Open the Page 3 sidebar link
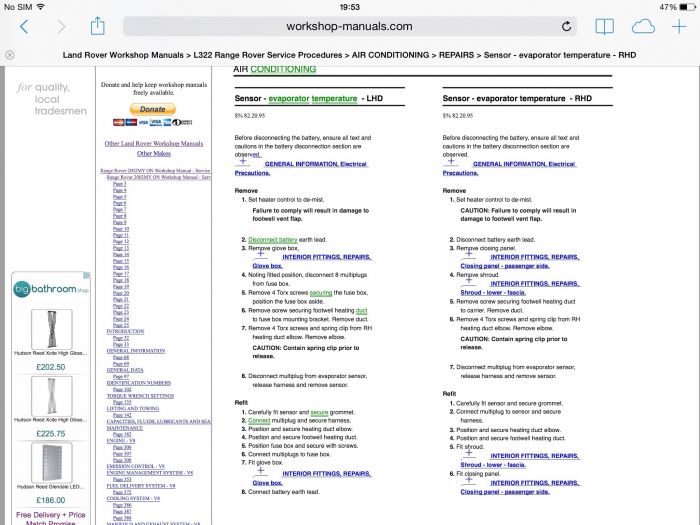The width and height of the screenshot is (700, 525). (x=120, y=183)
